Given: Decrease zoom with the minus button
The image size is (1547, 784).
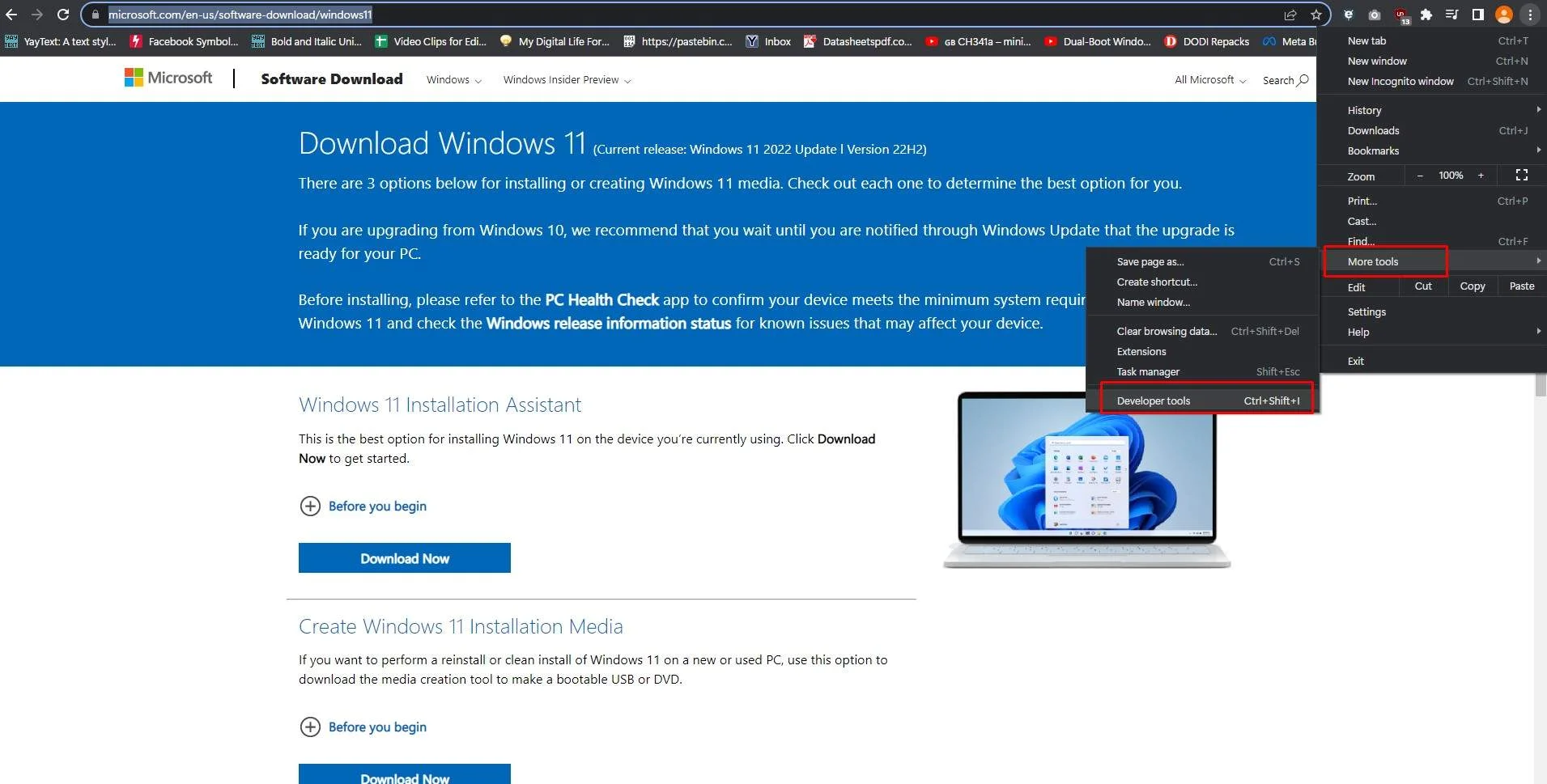Looking at the screenshot, I should coord(1420,176).
